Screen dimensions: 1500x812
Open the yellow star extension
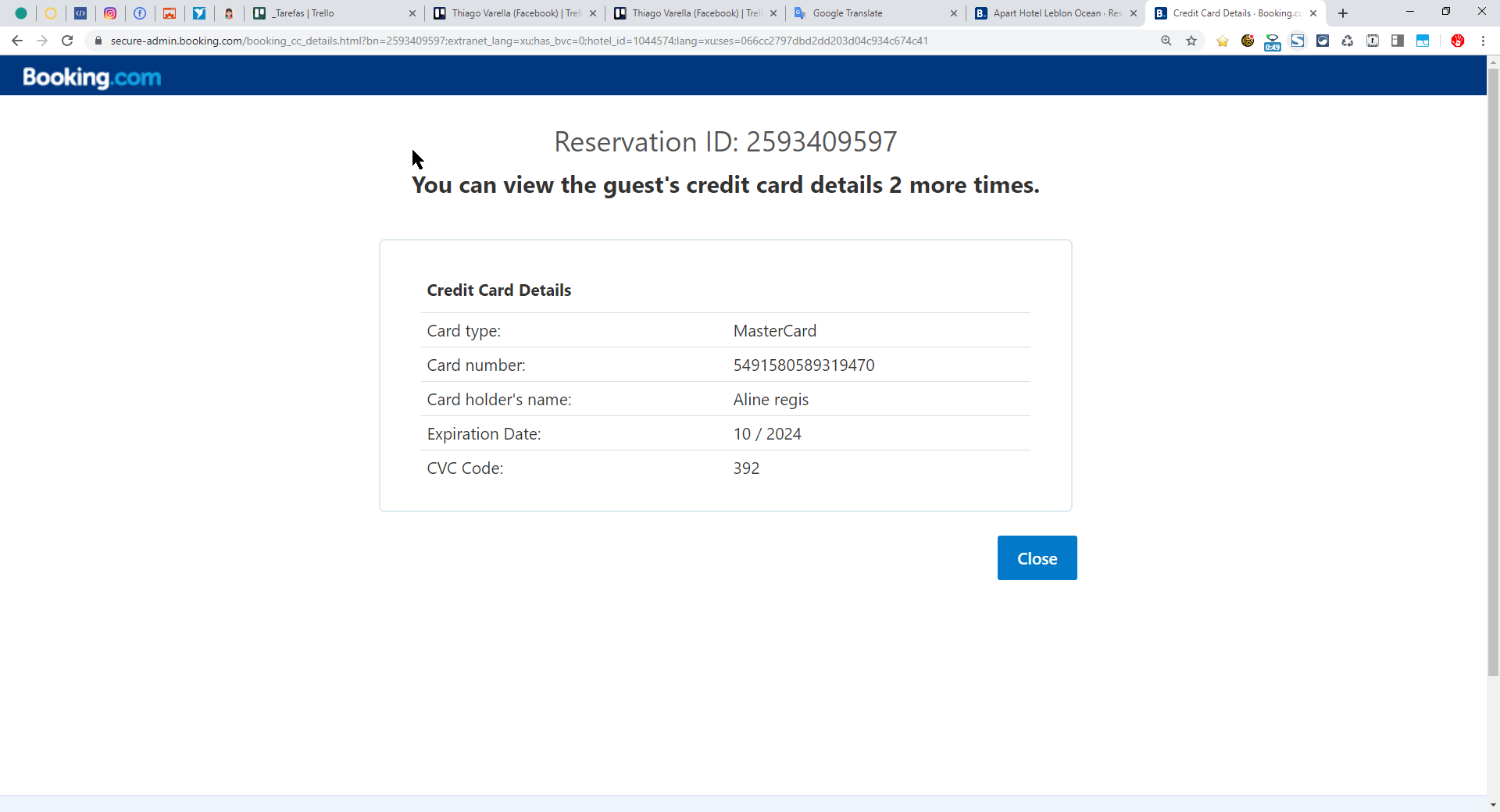point(1223,41)
